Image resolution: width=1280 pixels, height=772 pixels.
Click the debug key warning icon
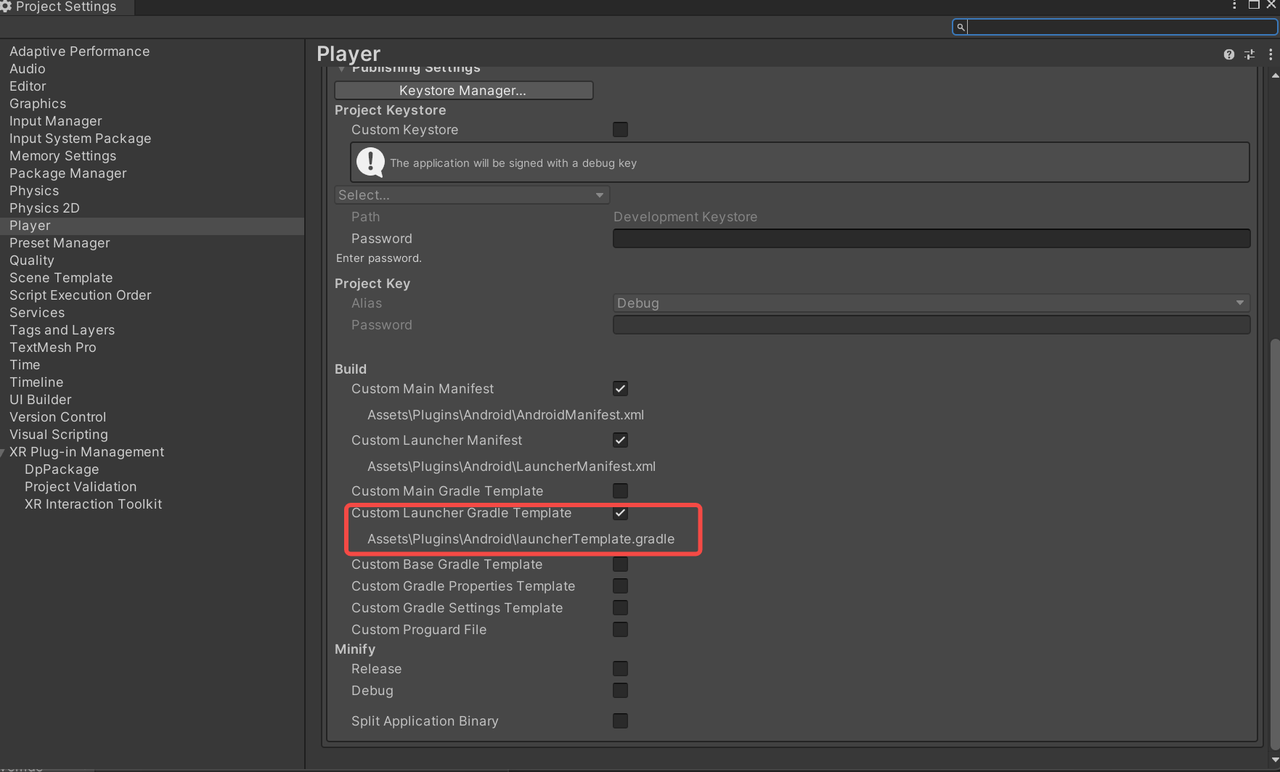click(370, 161)
